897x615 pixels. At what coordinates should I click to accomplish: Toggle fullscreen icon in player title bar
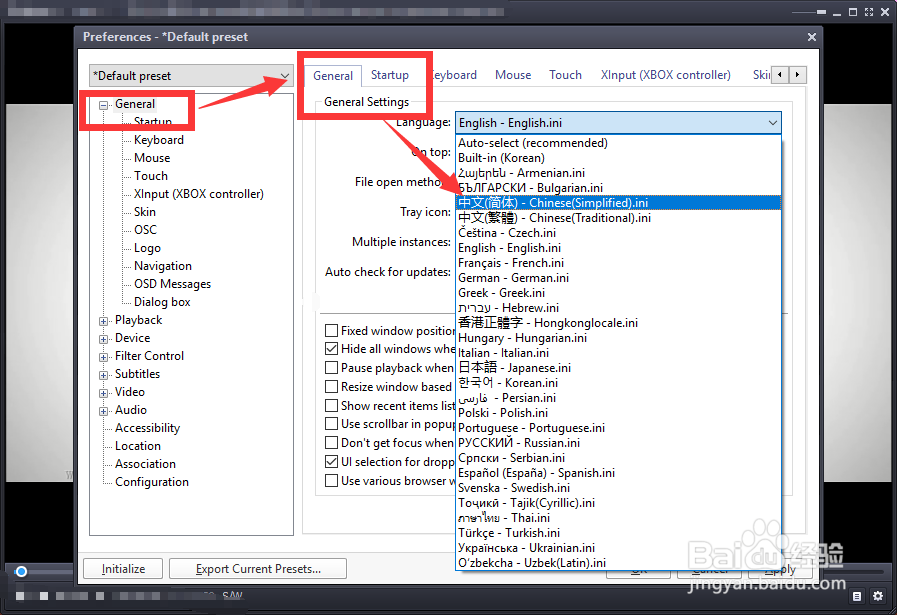pos(868,12)
